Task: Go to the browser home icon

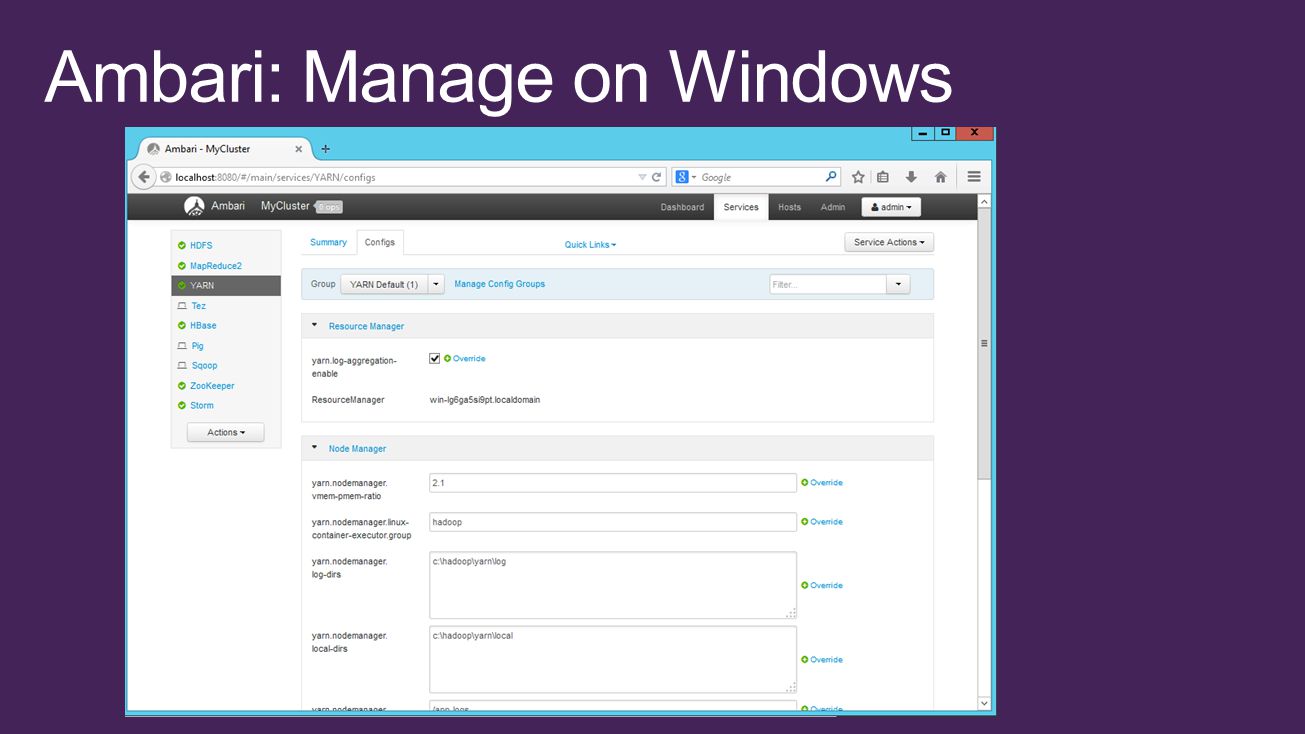Action: (940, 177)
